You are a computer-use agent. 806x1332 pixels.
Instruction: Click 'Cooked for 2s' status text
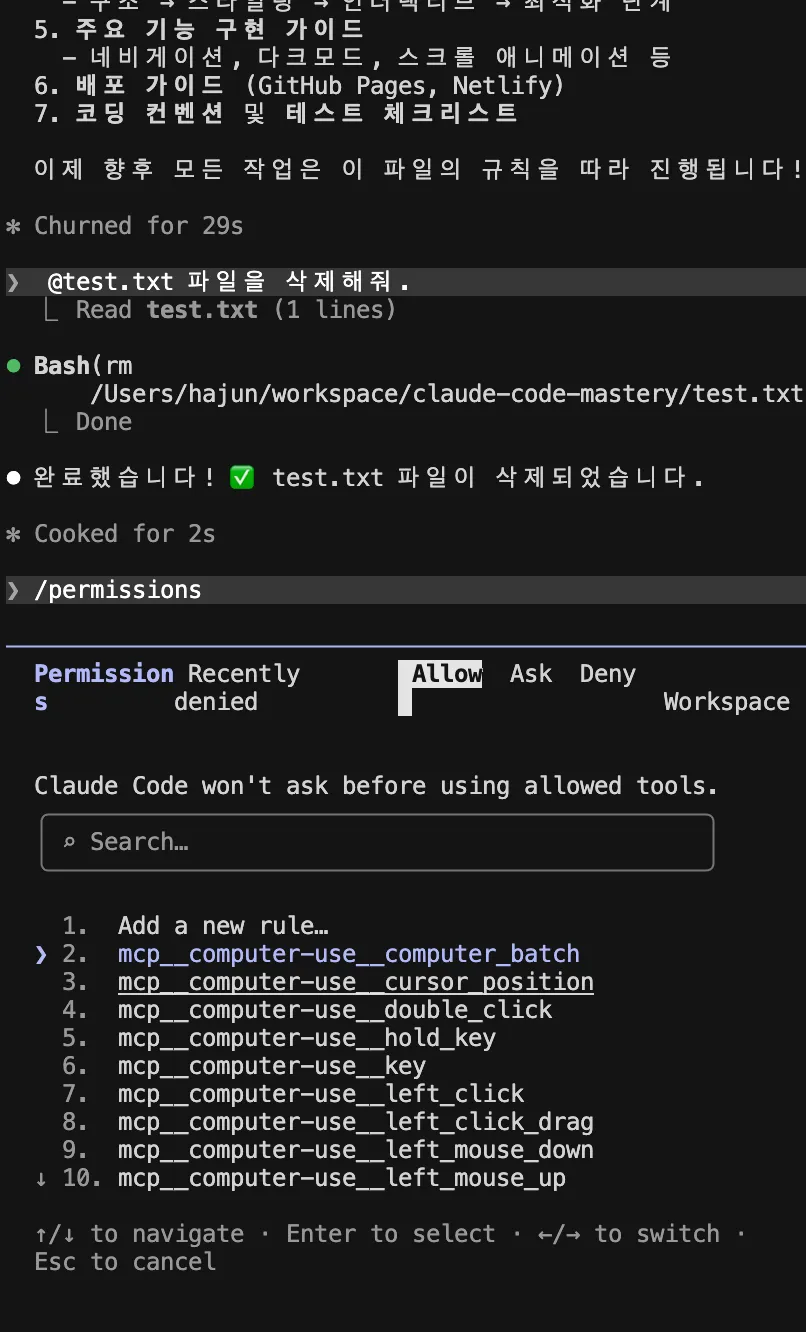click(x=124, y=534)
